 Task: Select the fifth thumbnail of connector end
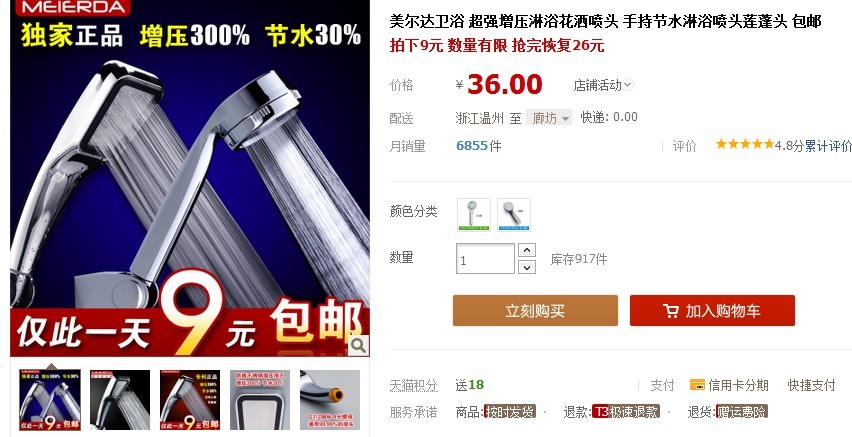click(x=330, y=400)
